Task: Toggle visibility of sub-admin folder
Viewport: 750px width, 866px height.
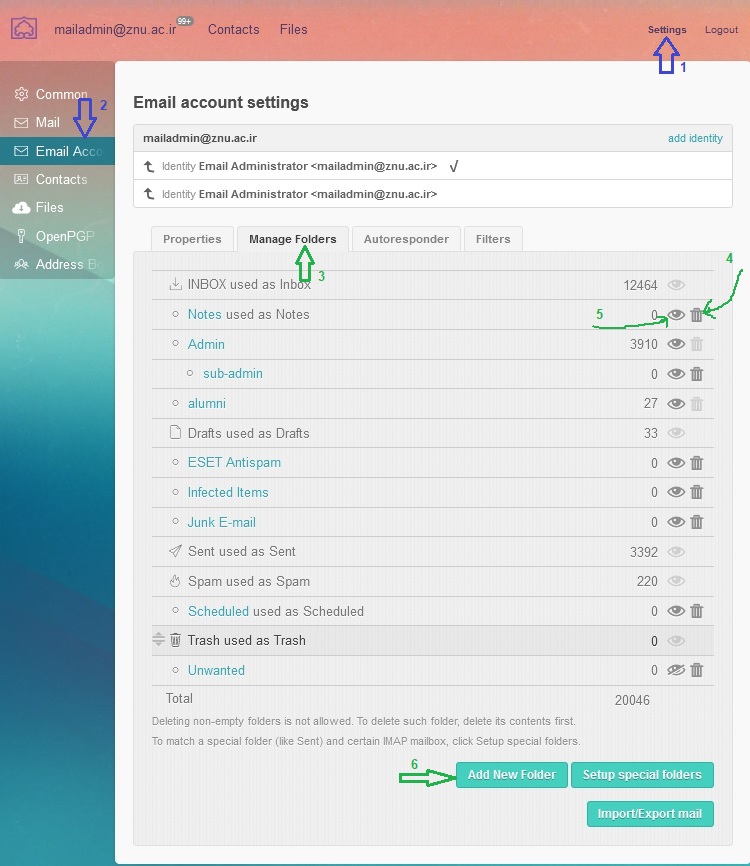Action: pyautogui.click(x=676, y=374)
